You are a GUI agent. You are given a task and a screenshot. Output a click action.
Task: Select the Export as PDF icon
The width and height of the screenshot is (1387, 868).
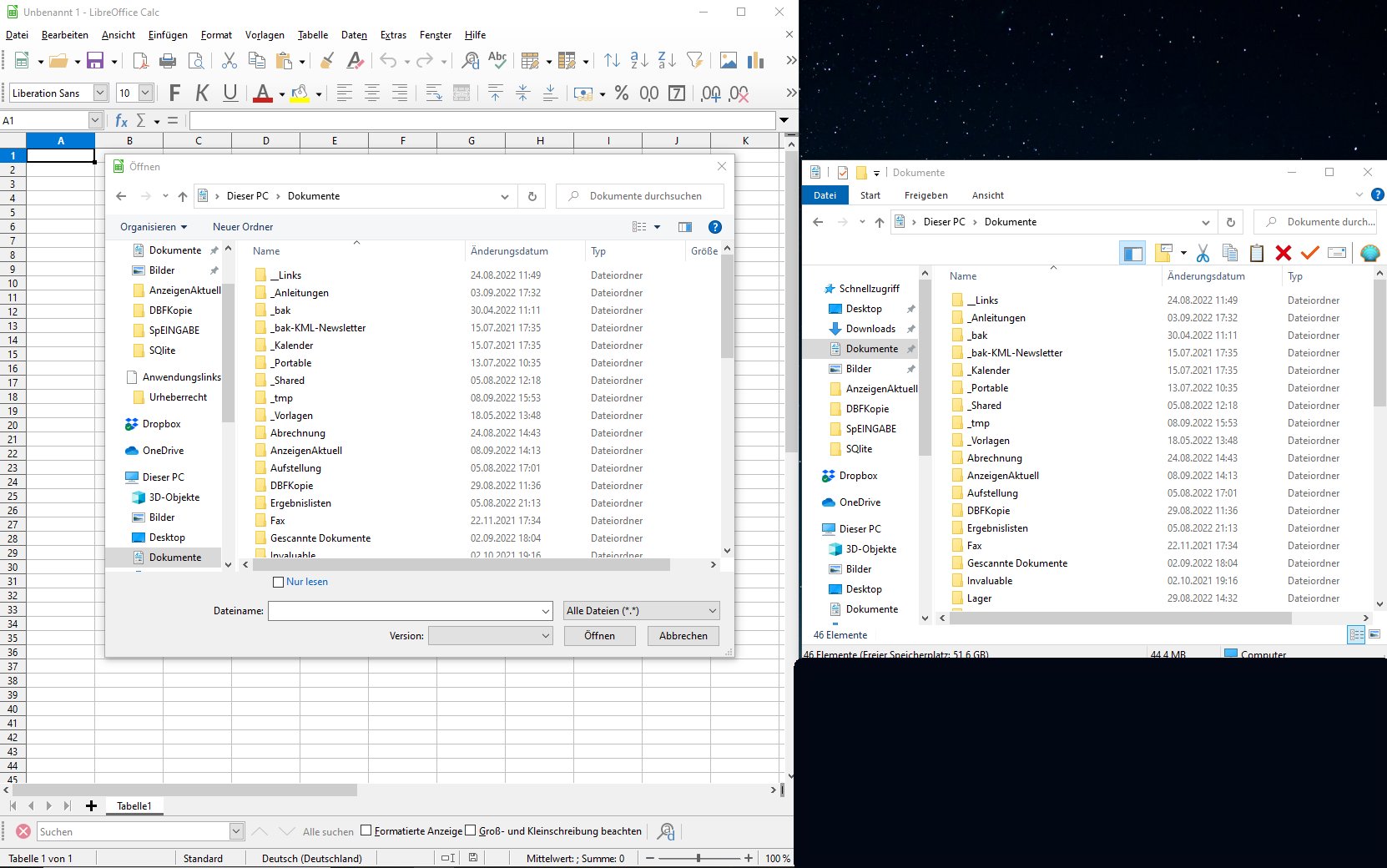[x=139, y=60]
